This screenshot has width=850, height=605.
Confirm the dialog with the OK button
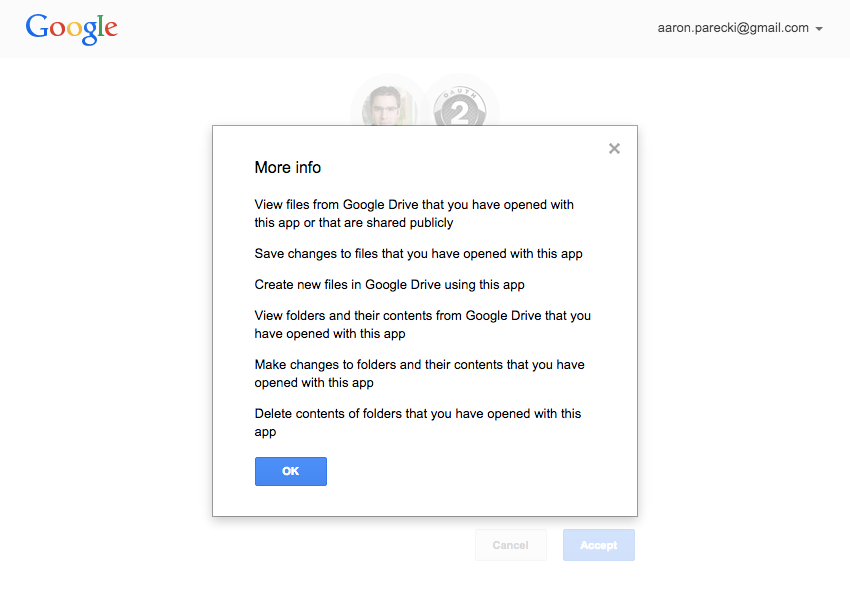291,471
